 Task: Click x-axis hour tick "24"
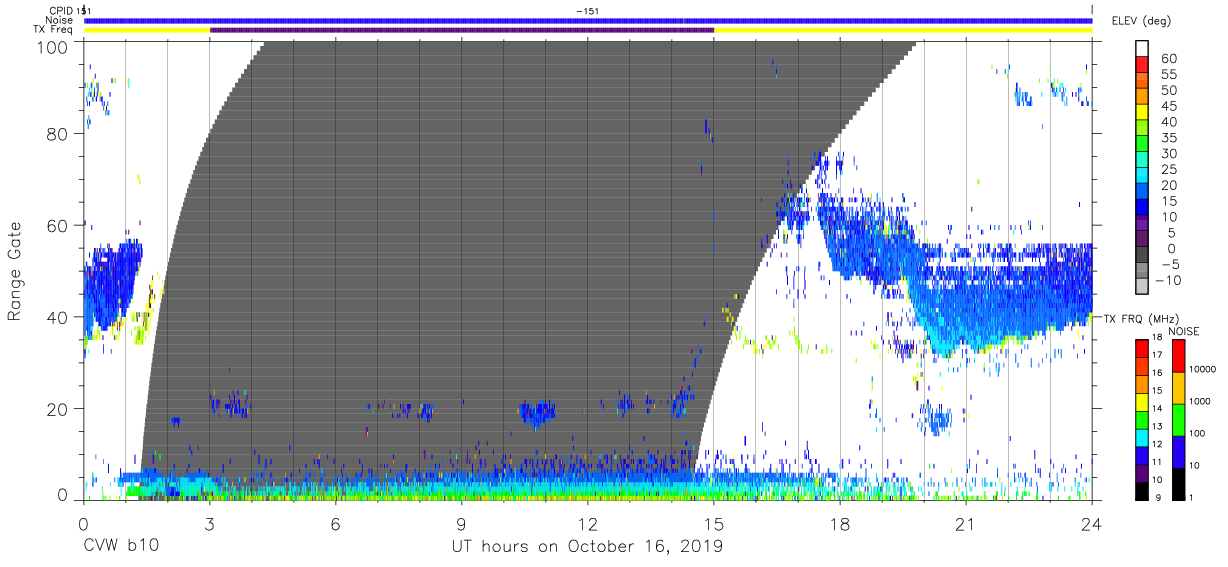[x=1092, y=523]
